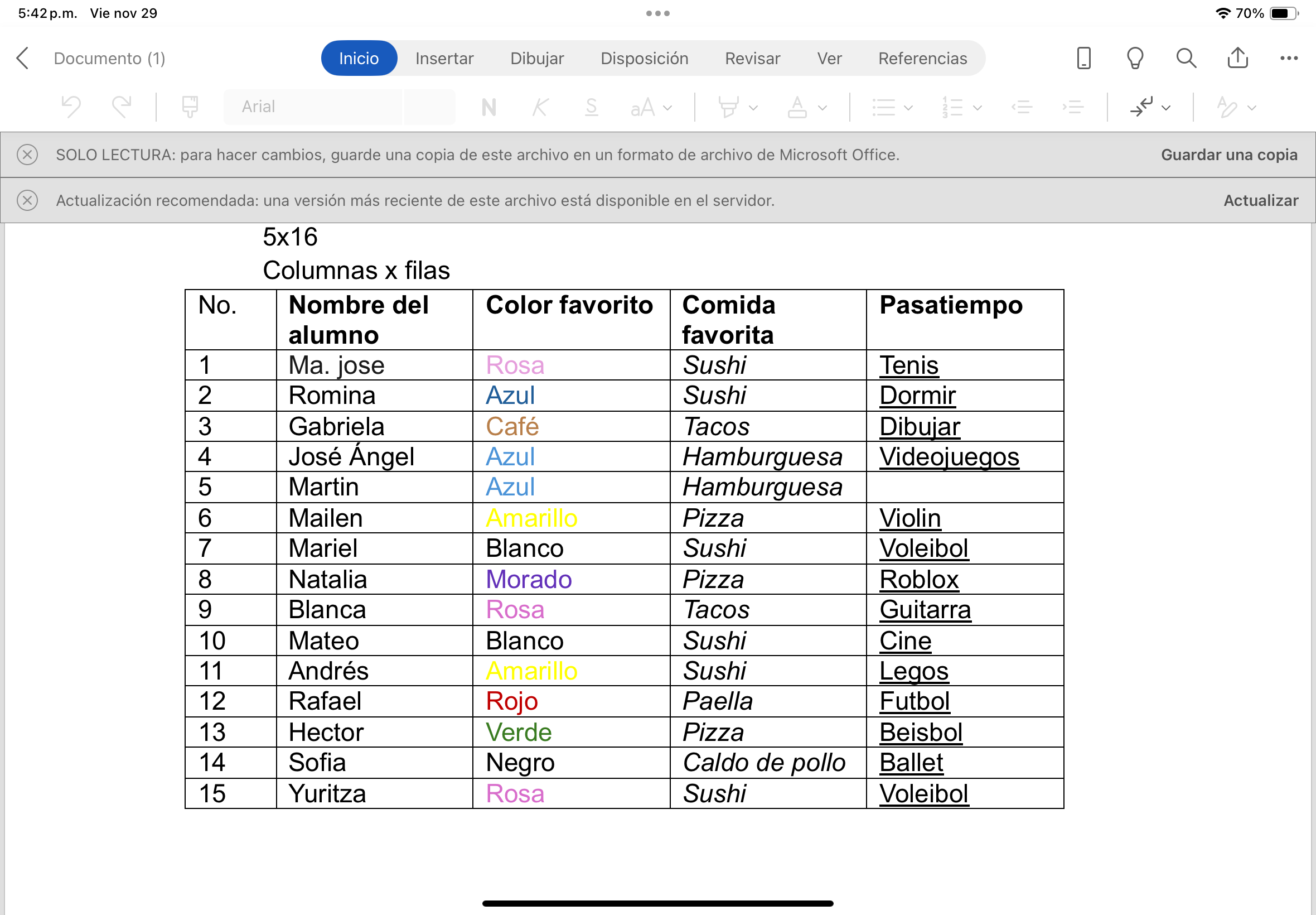This screenshot has height=915, width=1316.
Task: Tap the back arrow to exit the document
Action: click(x=23, y=59)
